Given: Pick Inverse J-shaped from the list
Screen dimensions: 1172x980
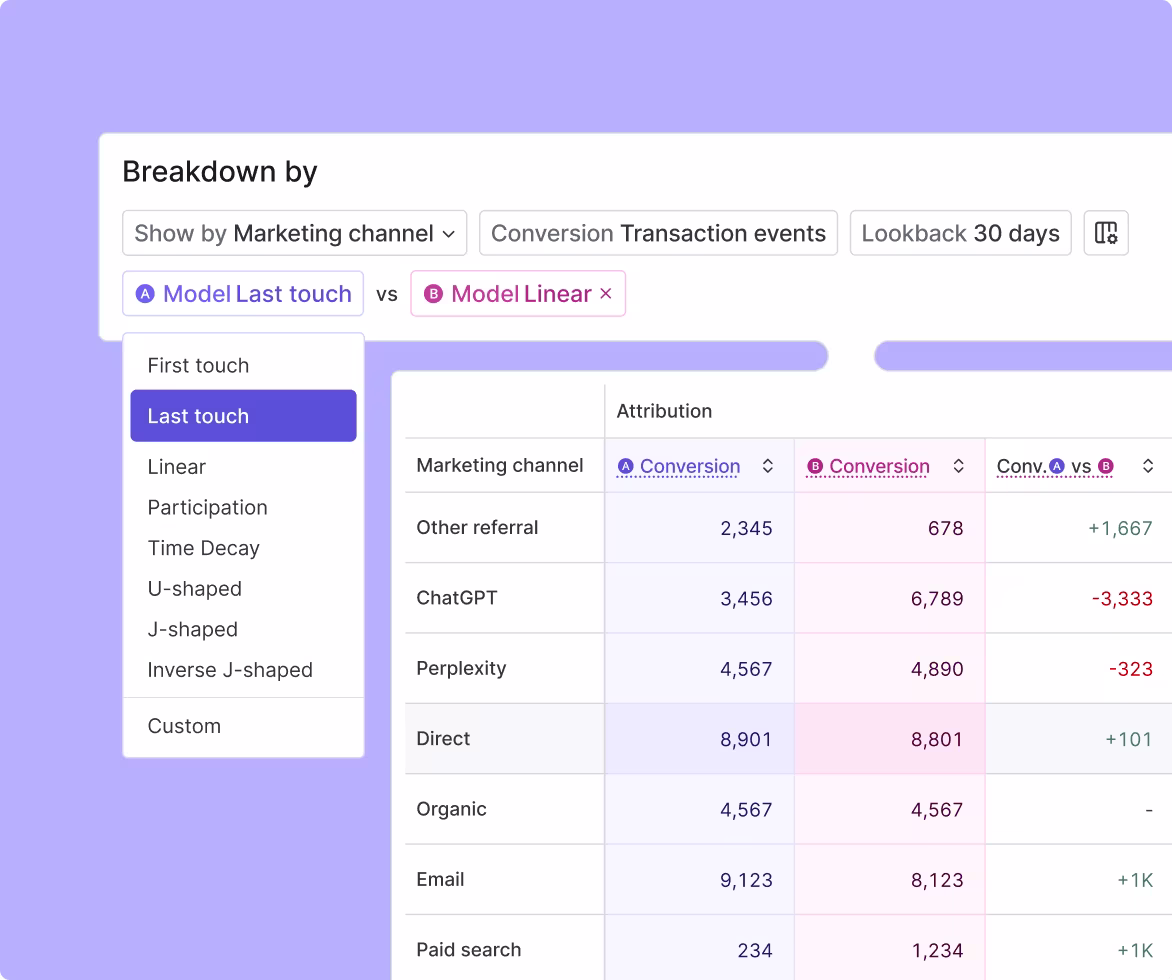Looking at the screenshot, I should pos(229,670).
